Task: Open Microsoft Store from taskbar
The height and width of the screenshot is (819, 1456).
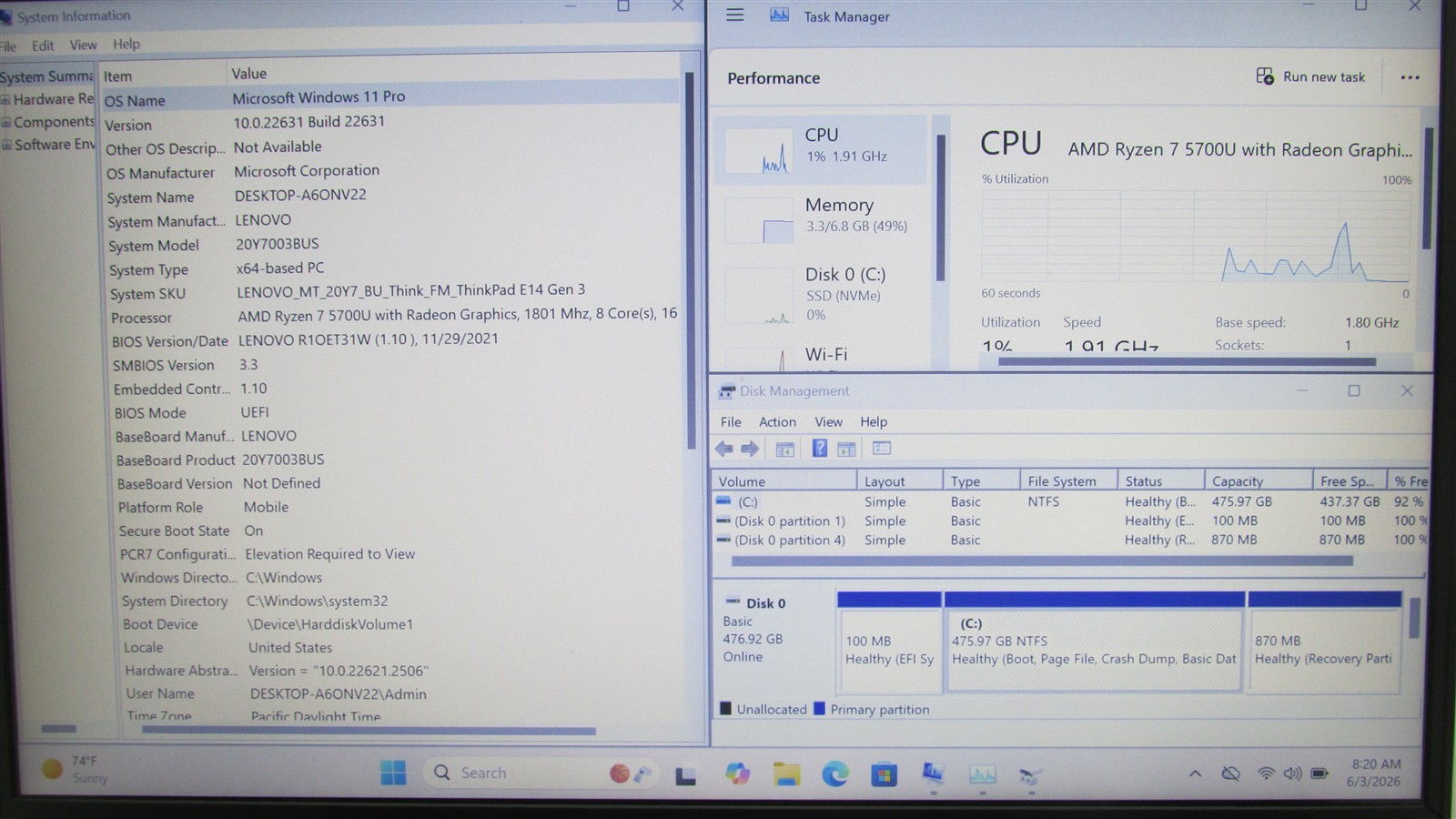Action: point(884,775)
